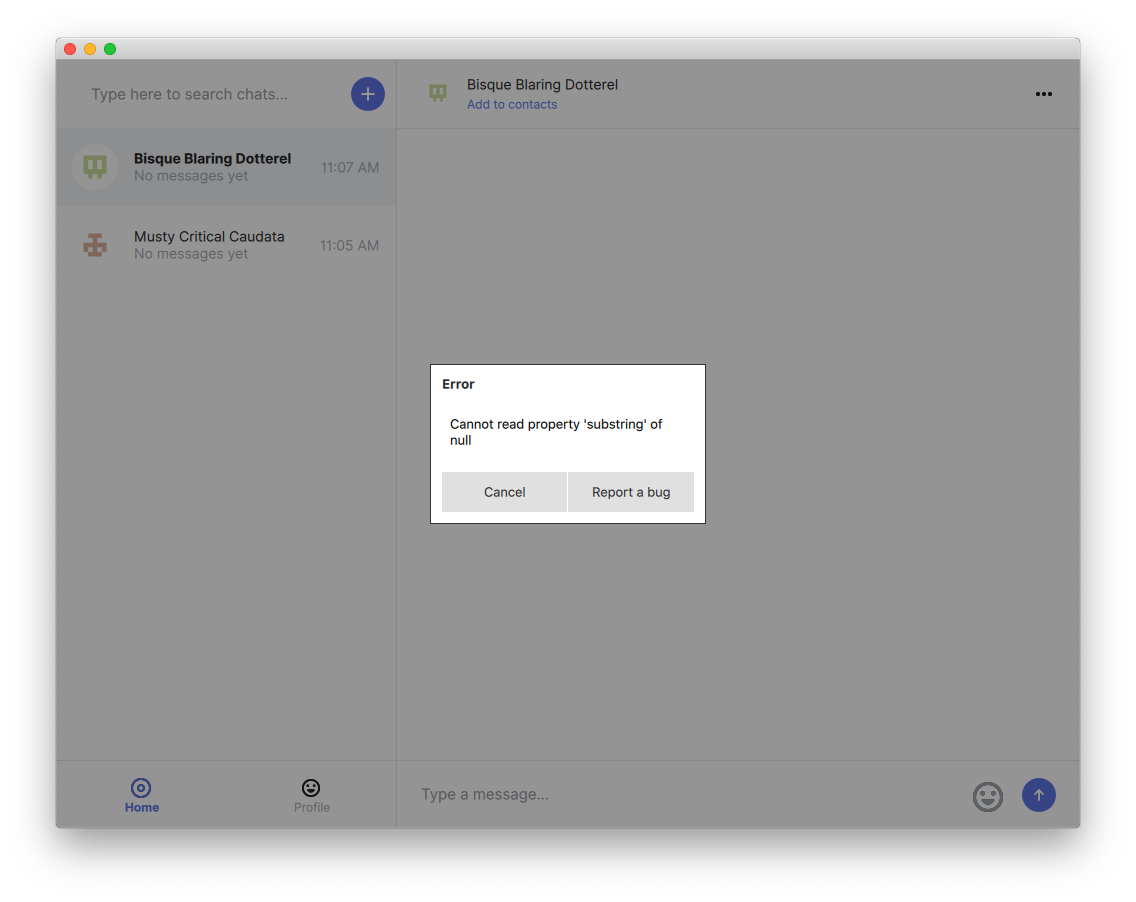
Task: Minimize the window with yellow button
Action: pyautogui.click(x=90, y=49)
